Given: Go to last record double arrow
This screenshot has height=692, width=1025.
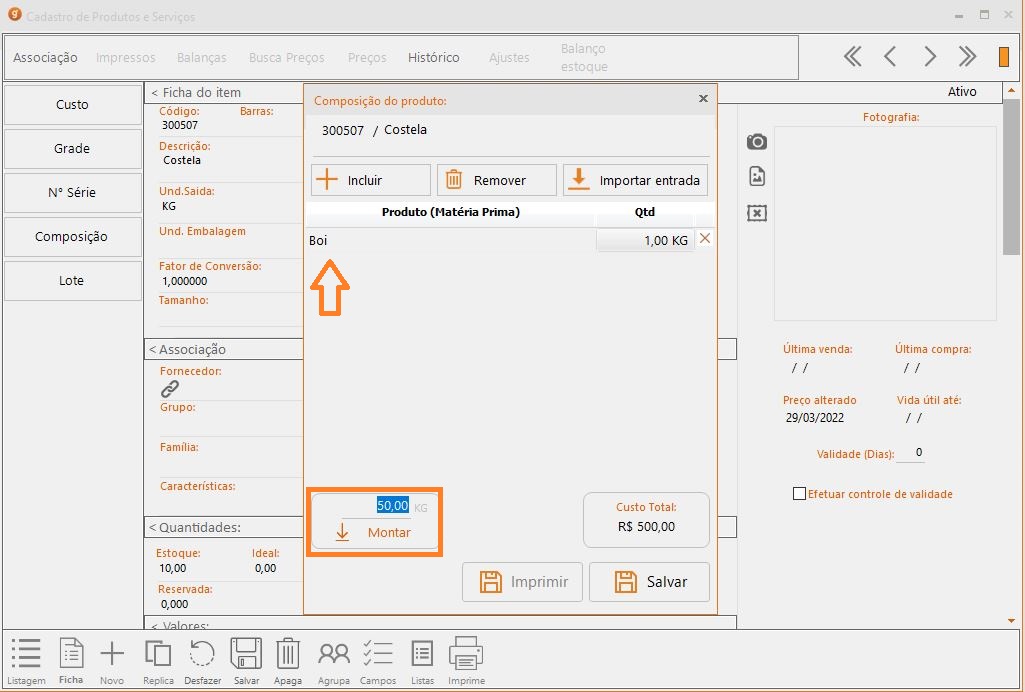Looking at the screenshot, I should coord(967,57).
